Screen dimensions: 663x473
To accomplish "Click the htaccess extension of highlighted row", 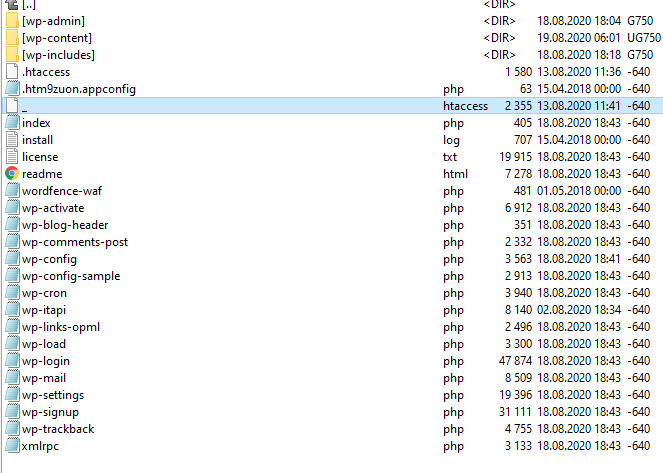I will point(466,106).
